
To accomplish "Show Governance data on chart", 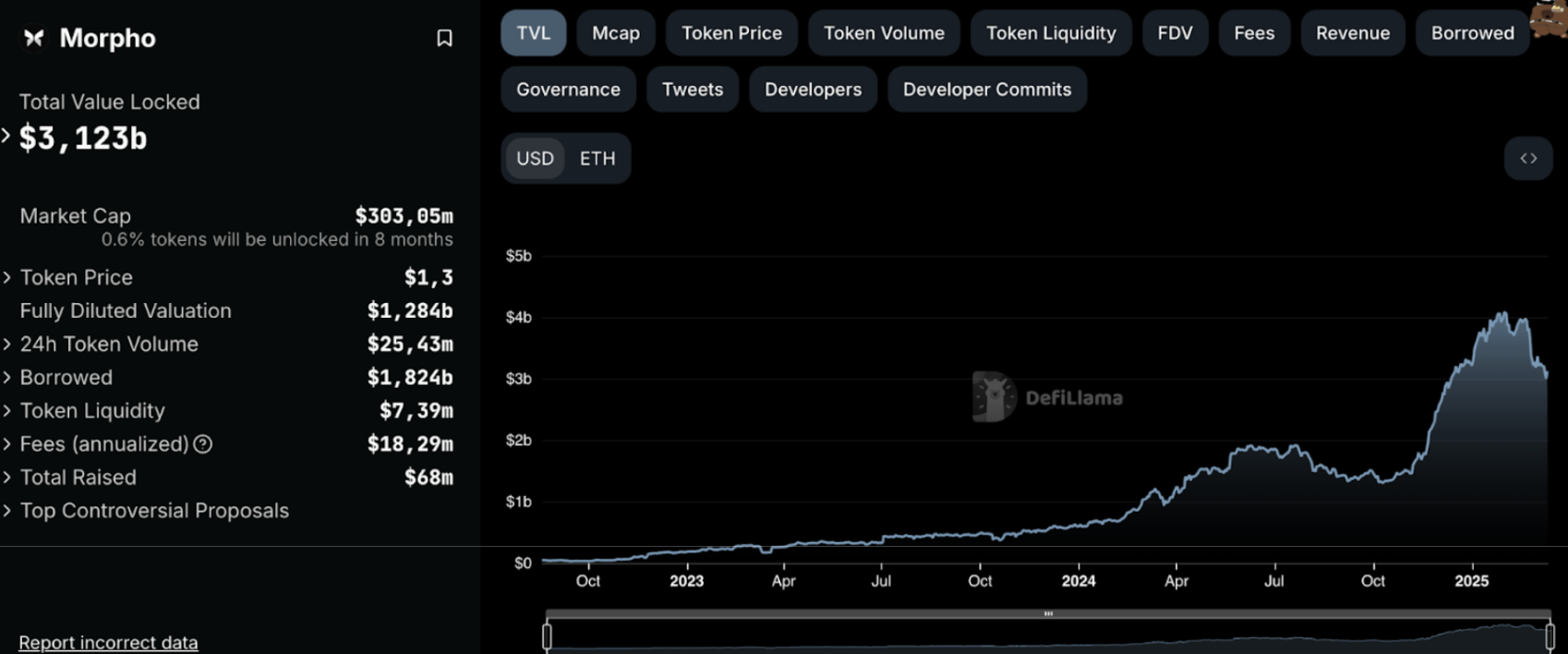I will coord(568,90).
